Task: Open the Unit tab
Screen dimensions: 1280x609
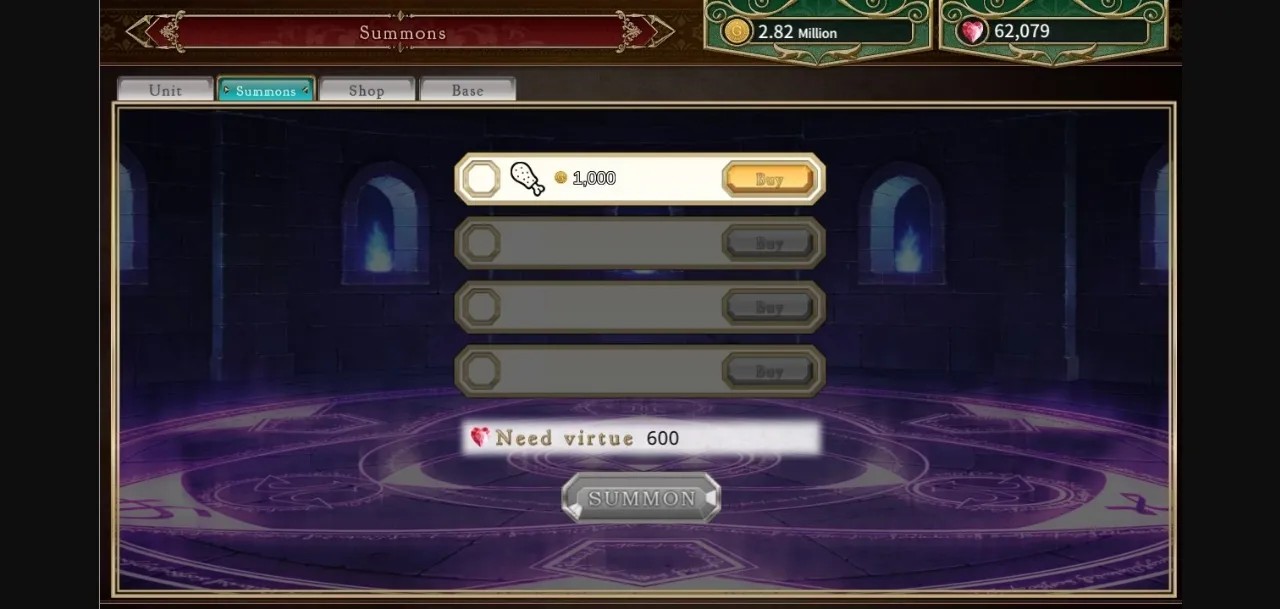Action: (165, 90)
